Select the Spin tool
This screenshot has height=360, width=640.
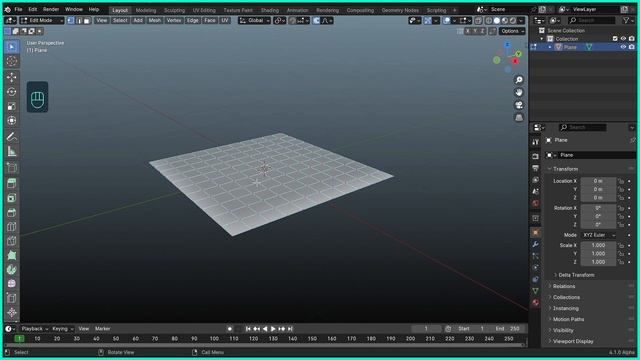pyautogui.click(x=12, y=270)
